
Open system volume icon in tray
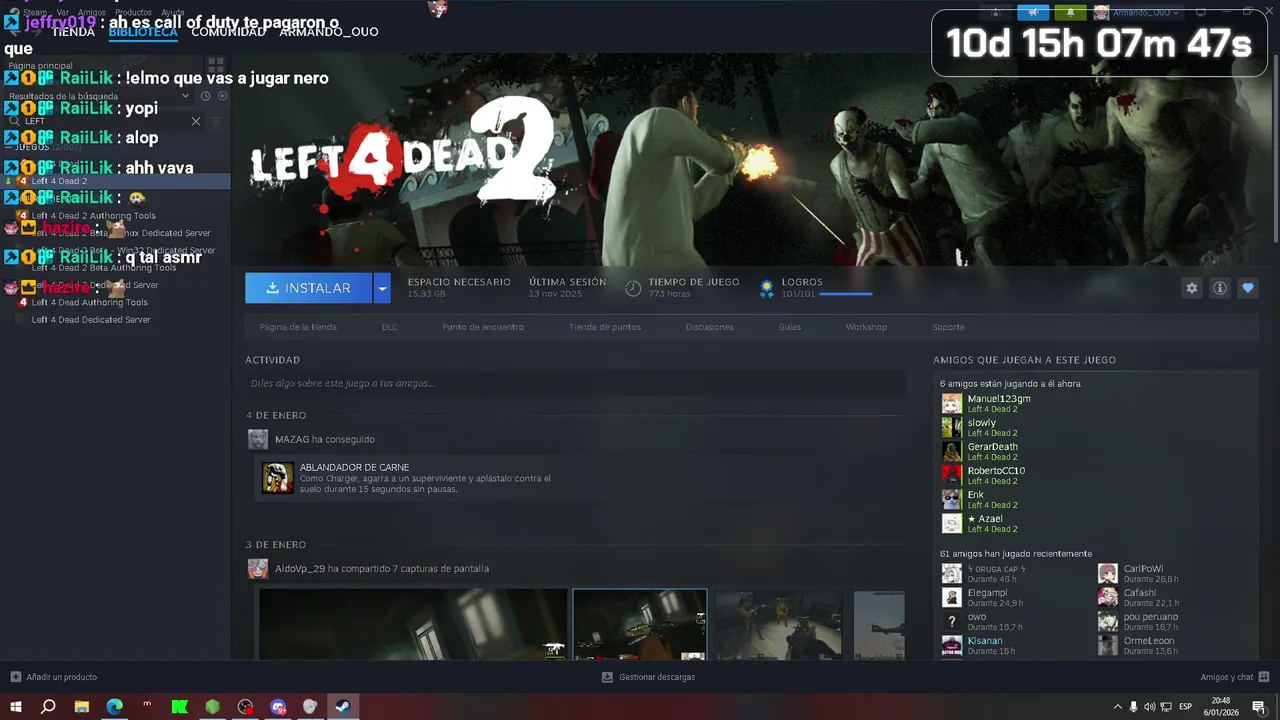pyautogui.click(x=1149, y=707)
